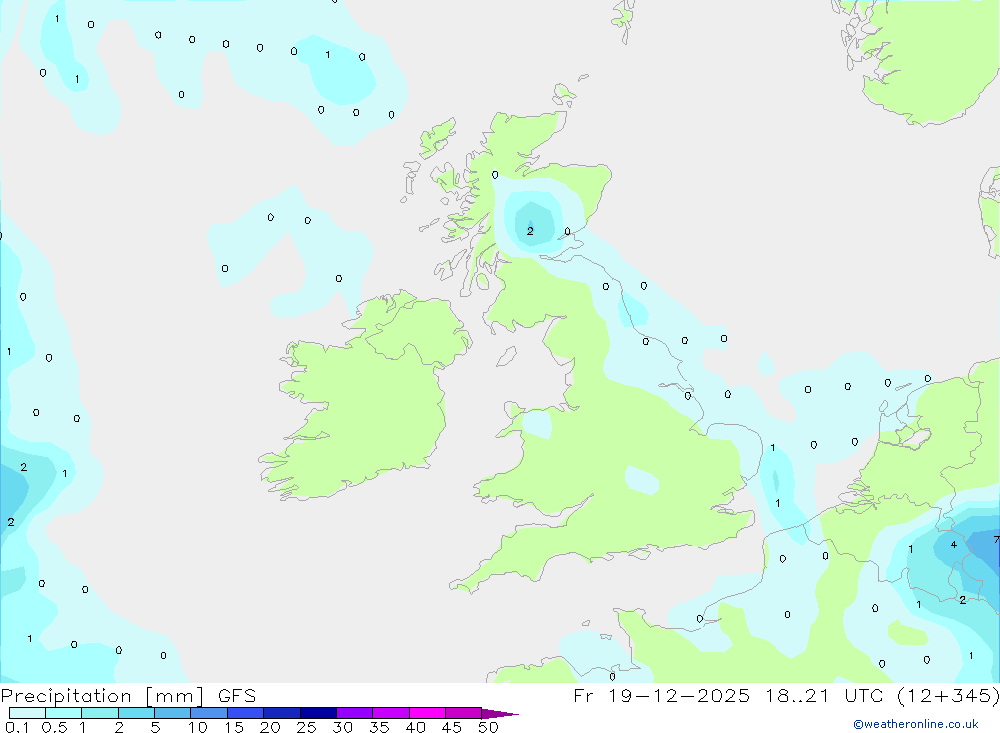
Task: Click the '10' legend scale label
Action: click(198, 727)
